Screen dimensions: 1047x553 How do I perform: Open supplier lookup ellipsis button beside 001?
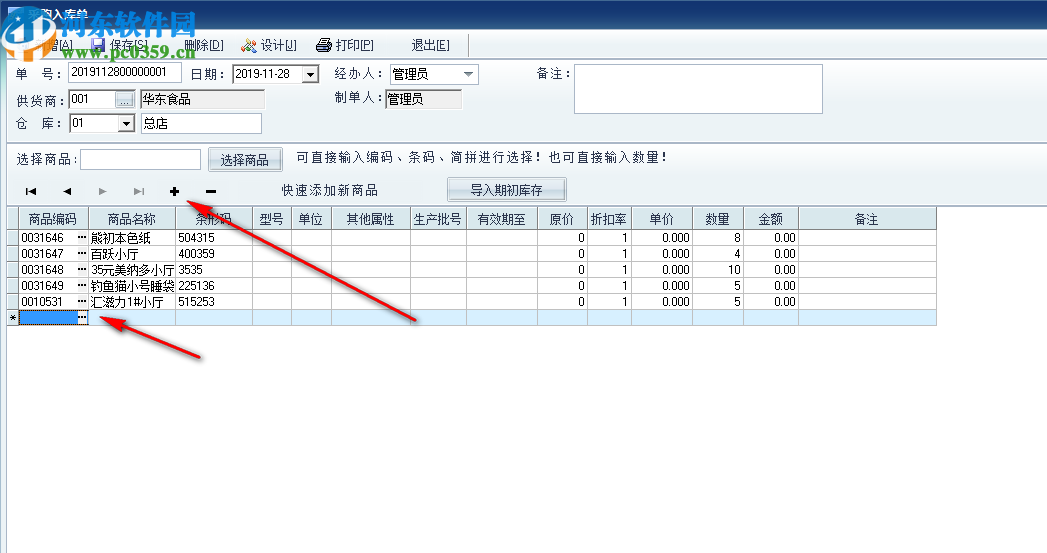tap(125, 100)
